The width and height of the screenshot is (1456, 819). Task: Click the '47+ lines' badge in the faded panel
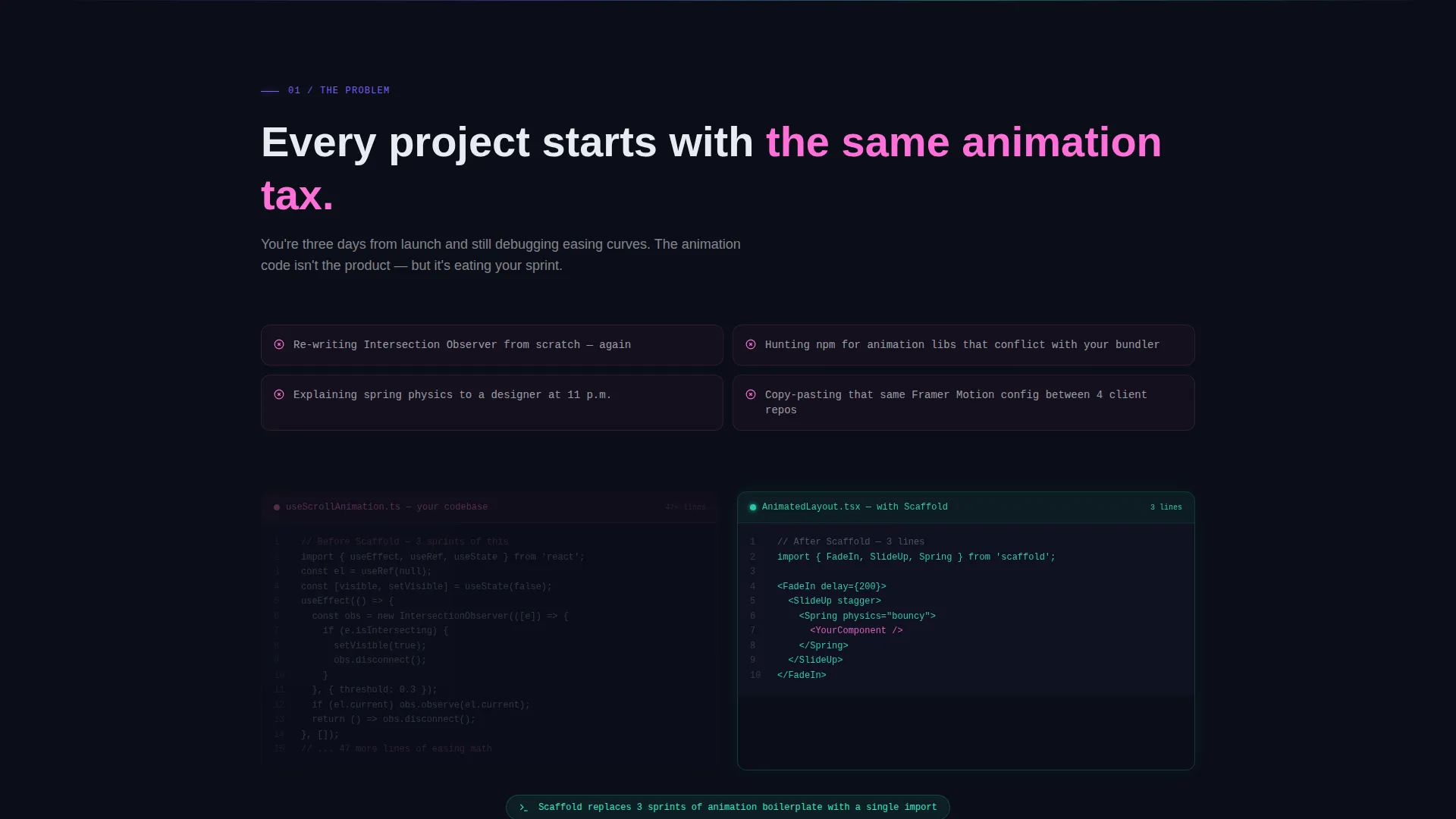[x=685, y=507]
